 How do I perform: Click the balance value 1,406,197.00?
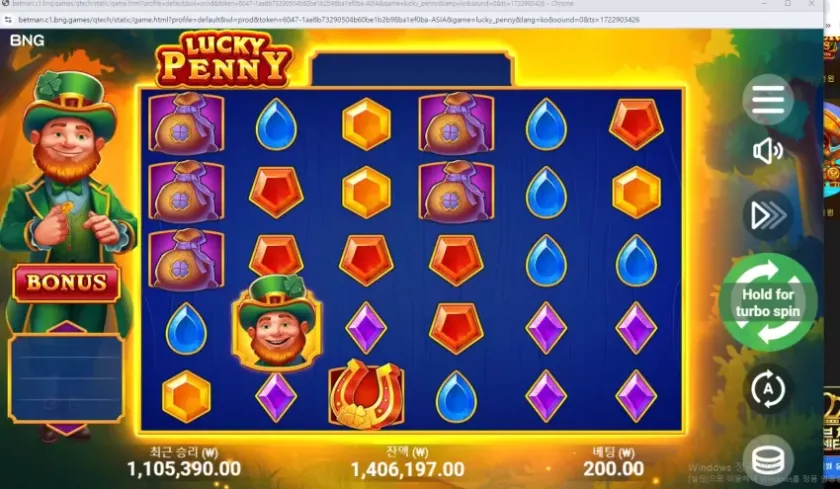pos(407,470)
